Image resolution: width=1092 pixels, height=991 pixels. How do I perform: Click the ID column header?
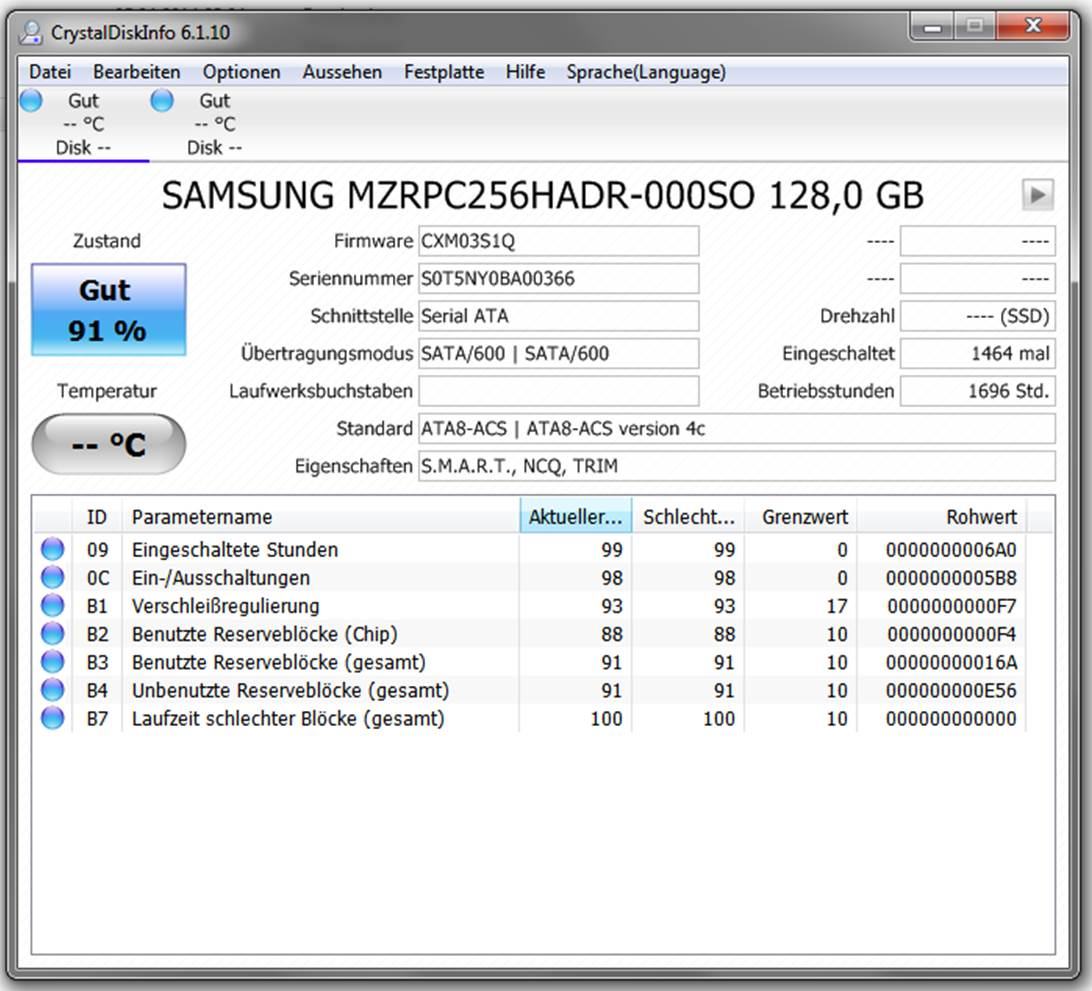[x=97, y=517]
